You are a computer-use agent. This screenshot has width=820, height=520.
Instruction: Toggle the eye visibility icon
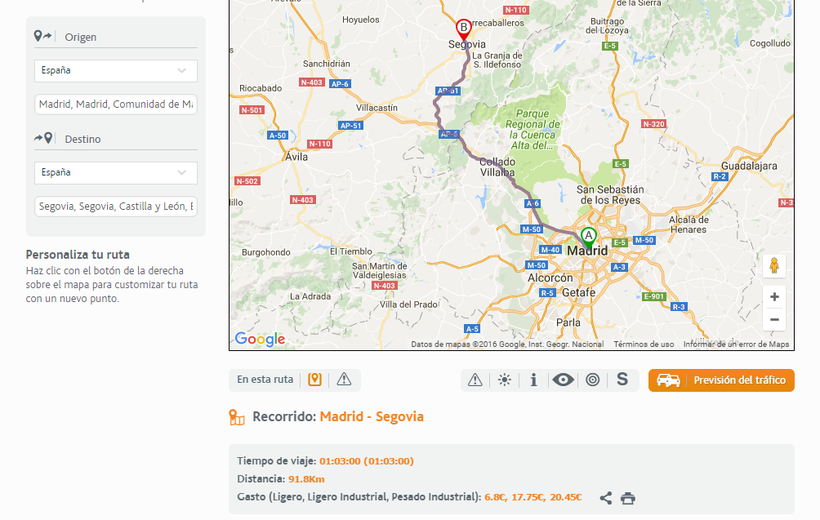tap(563, 380)
